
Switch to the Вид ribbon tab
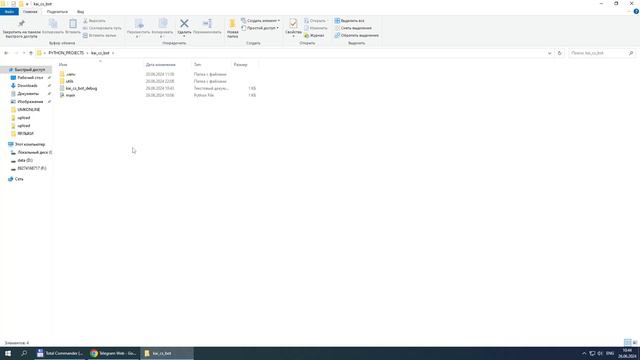[80, 12]
